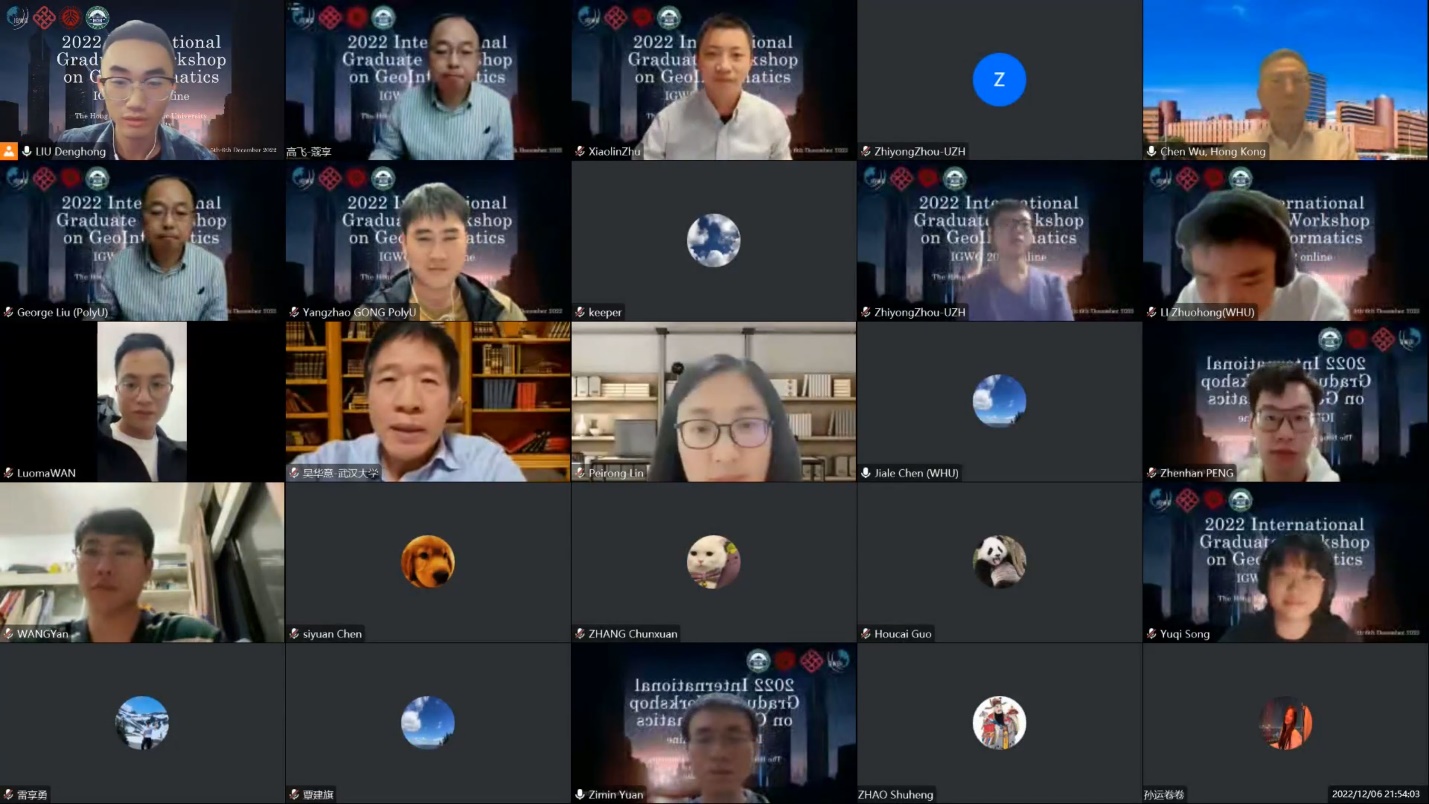This screenshot has width=1429, height=804.
Task: Click the mic icon beside Chen Wu, Hong Kong
Action: (x=1152, y=151)
